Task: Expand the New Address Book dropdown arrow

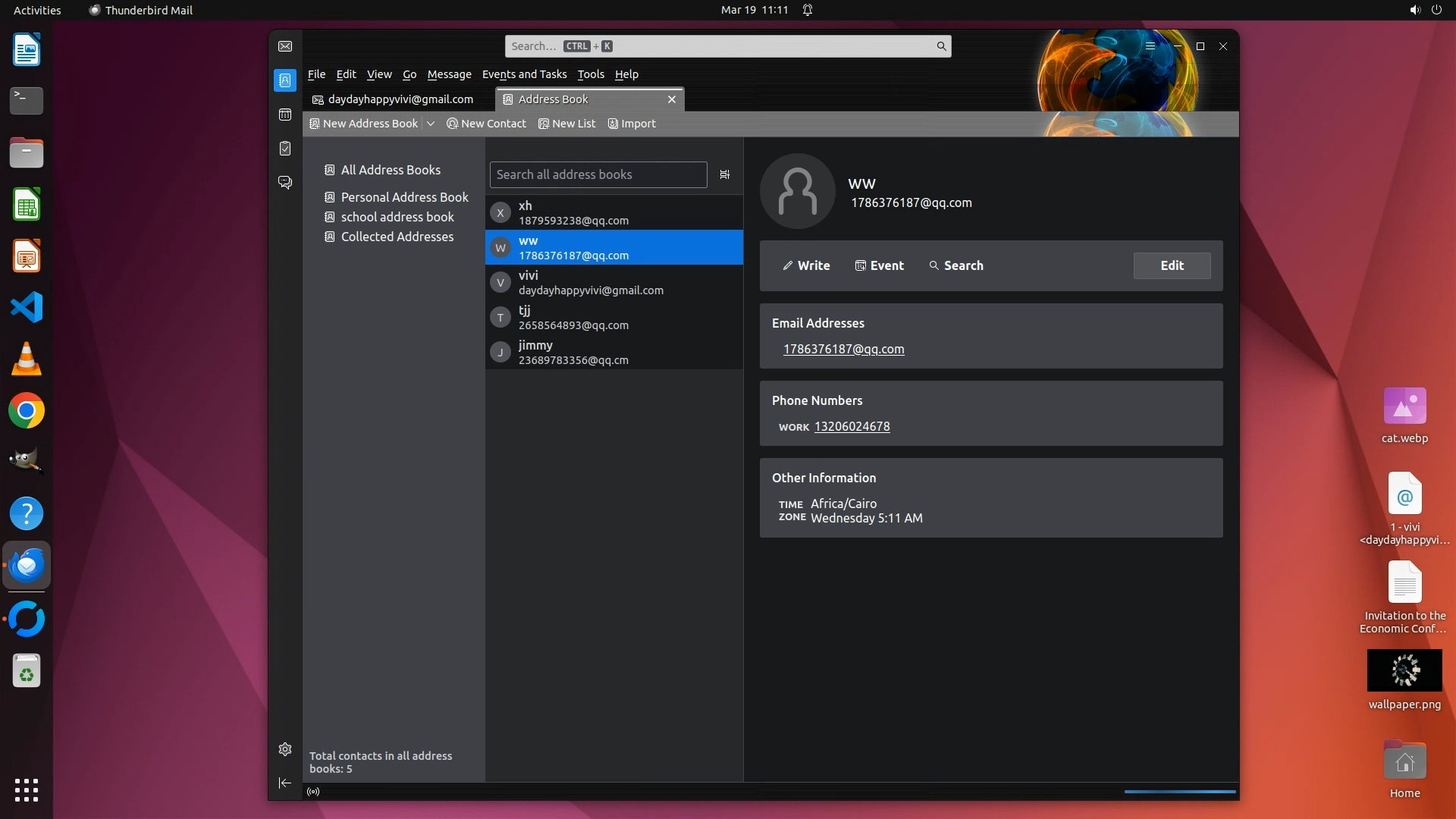Action: pyautogui.click(x=431, y=124)
